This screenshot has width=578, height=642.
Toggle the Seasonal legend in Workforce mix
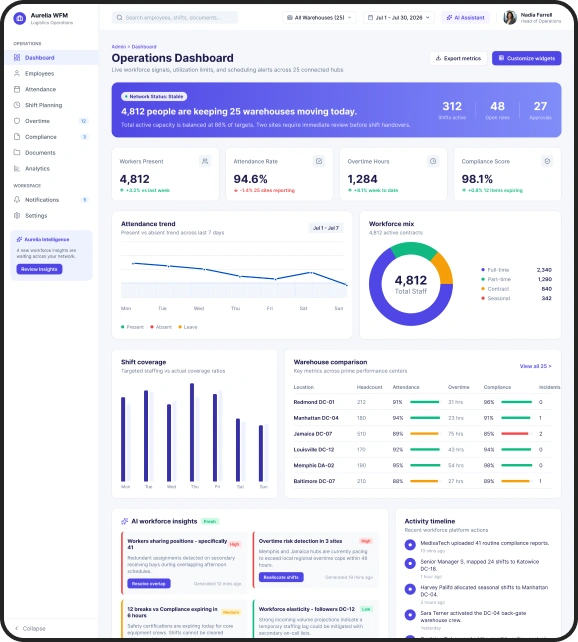point(496,298)
